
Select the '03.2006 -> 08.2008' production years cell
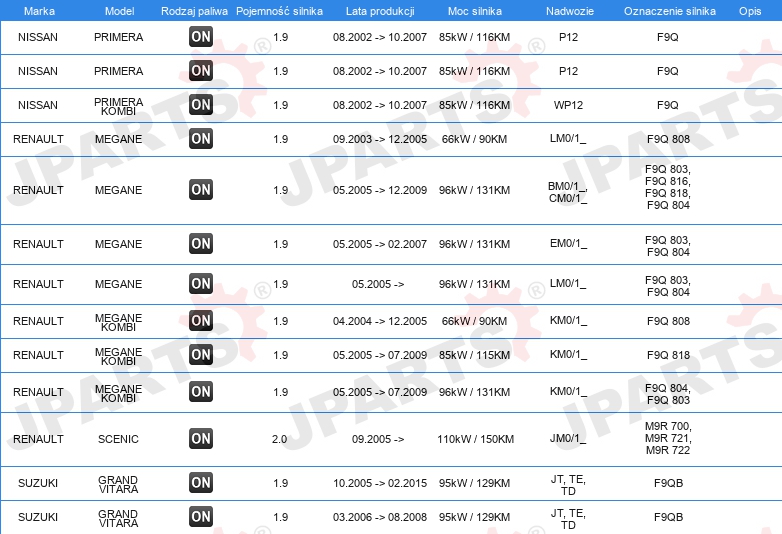380,517
